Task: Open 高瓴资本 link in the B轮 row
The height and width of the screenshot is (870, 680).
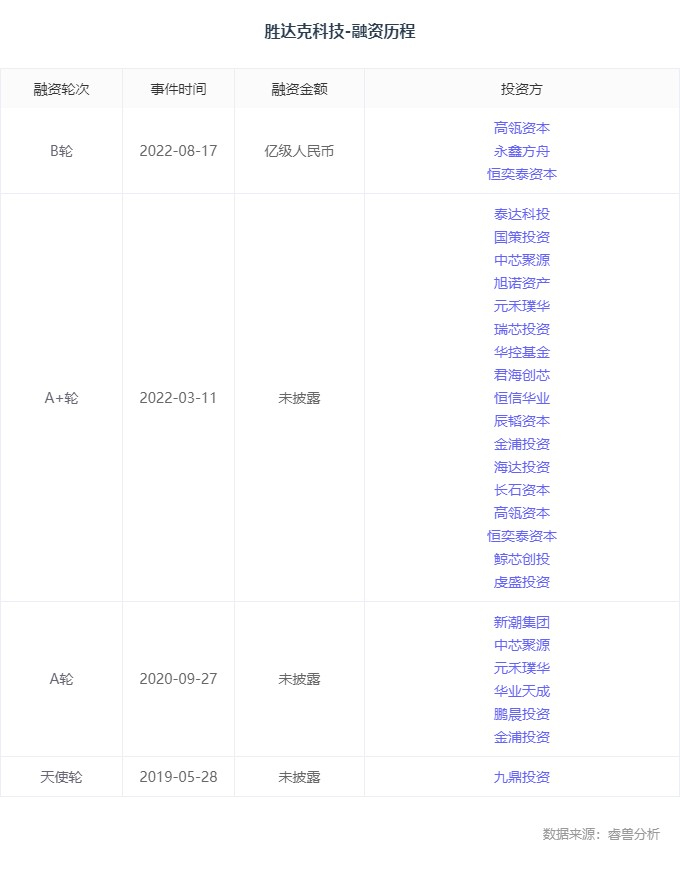Action: click(x=521, y=128)
